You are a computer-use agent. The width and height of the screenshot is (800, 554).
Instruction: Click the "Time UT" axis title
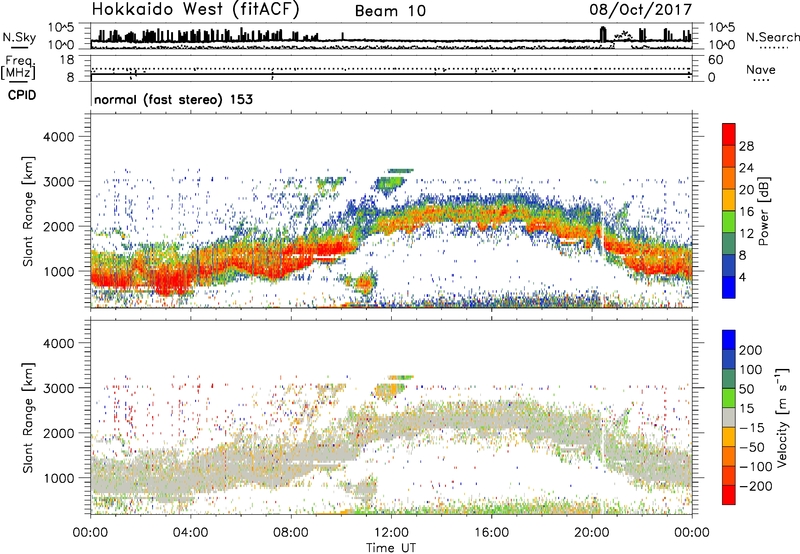point(391,548)
